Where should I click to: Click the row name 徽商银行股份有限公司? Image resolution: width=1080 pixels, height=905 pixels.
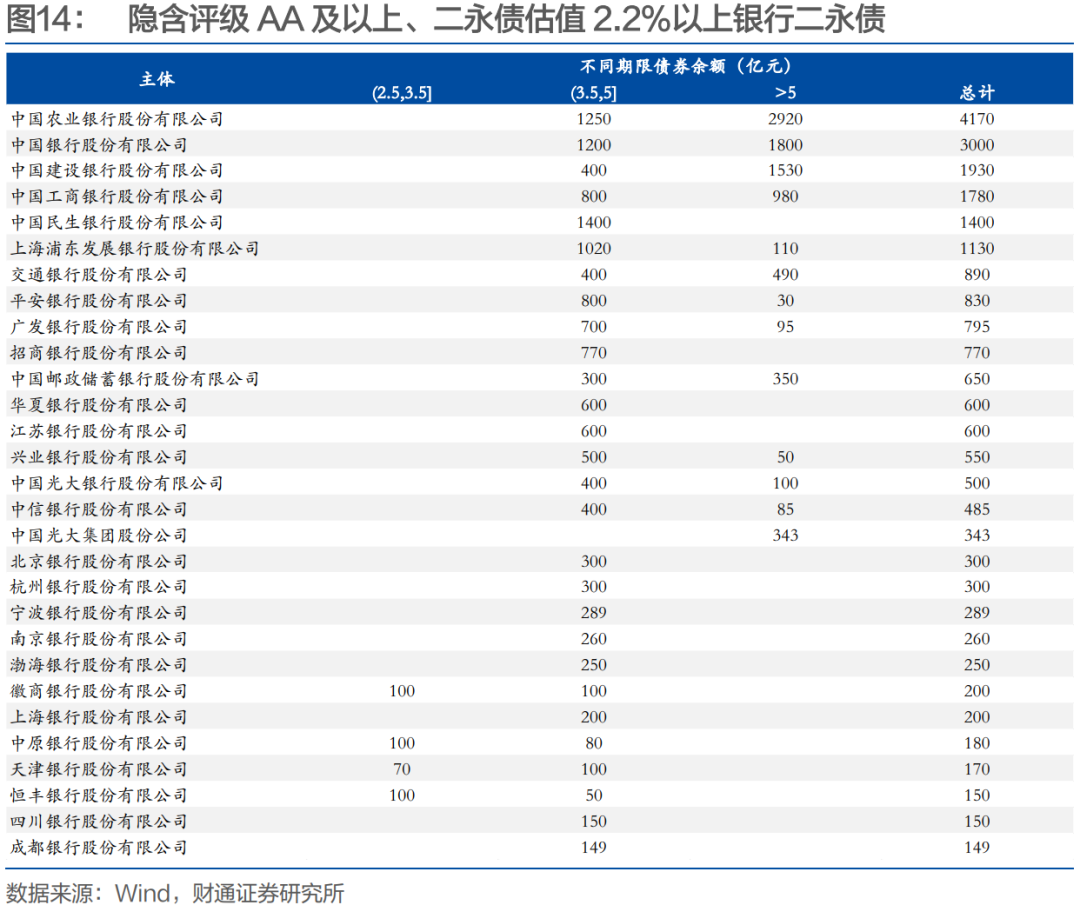pyautogui.click(x=99, y=691)
